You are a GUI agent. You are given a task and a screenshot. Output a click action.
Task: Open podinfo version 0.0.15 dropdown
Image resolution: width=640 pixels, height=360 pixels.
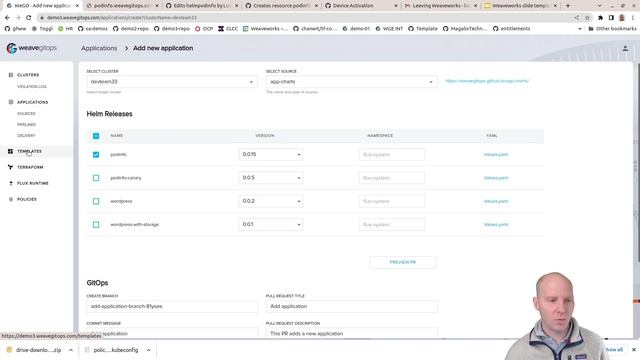point(271,155)
